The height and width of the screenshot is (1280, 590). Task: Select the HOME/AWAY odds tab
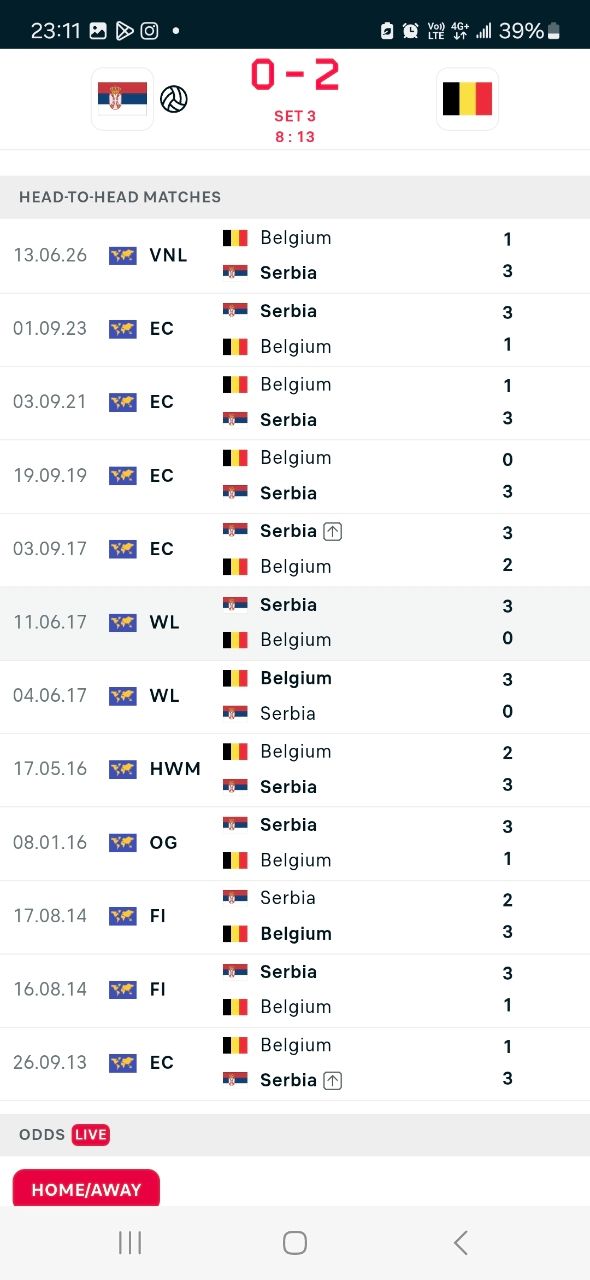(86, 1188)
